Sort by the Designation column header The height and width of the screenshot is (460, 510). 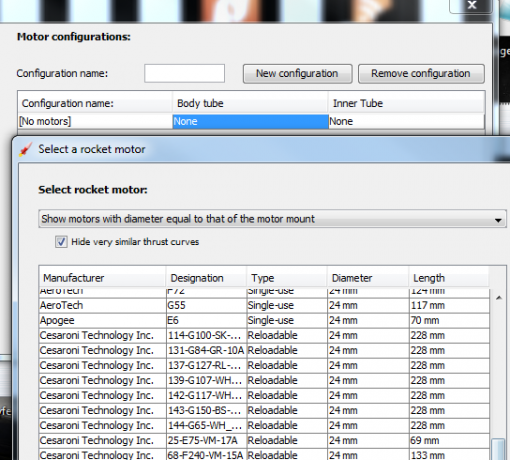(x=206, y=278)
